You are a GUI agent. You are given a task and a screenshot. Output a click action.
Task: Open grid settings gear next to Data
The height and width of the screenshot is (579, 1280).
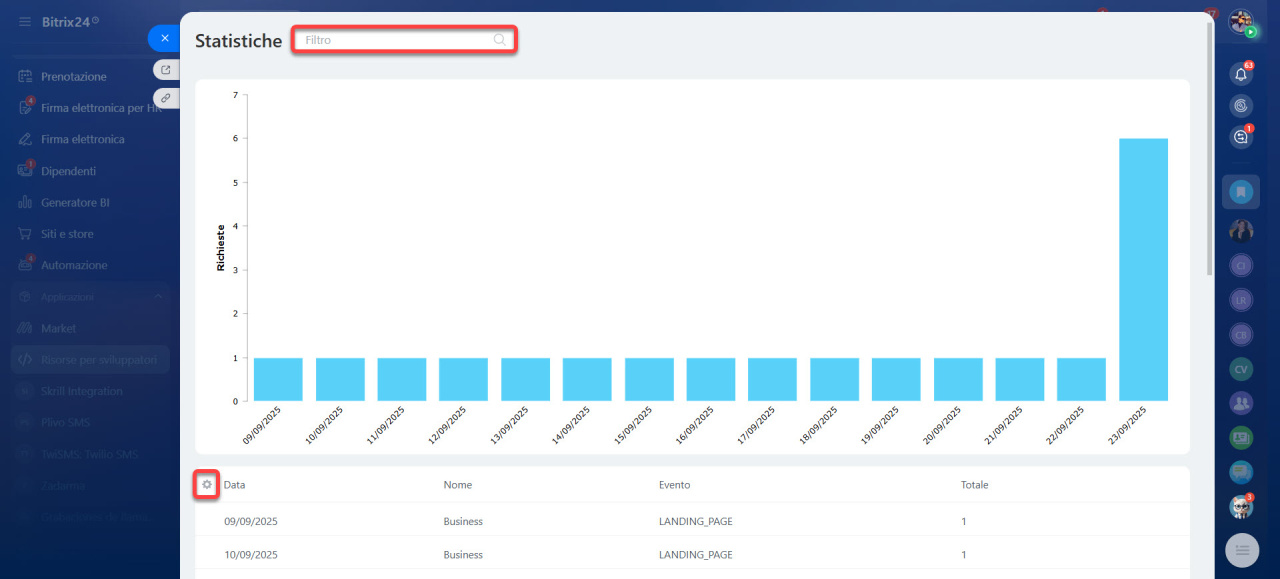(x=206, y=485)
